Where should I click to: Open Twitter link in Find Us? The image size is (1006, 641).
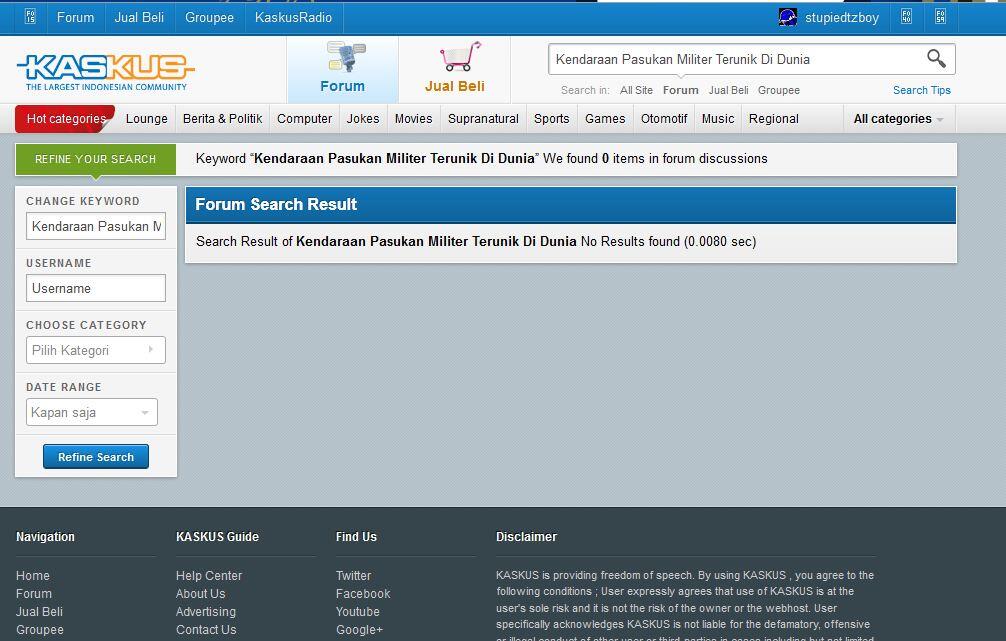click(x=354, y=576)
